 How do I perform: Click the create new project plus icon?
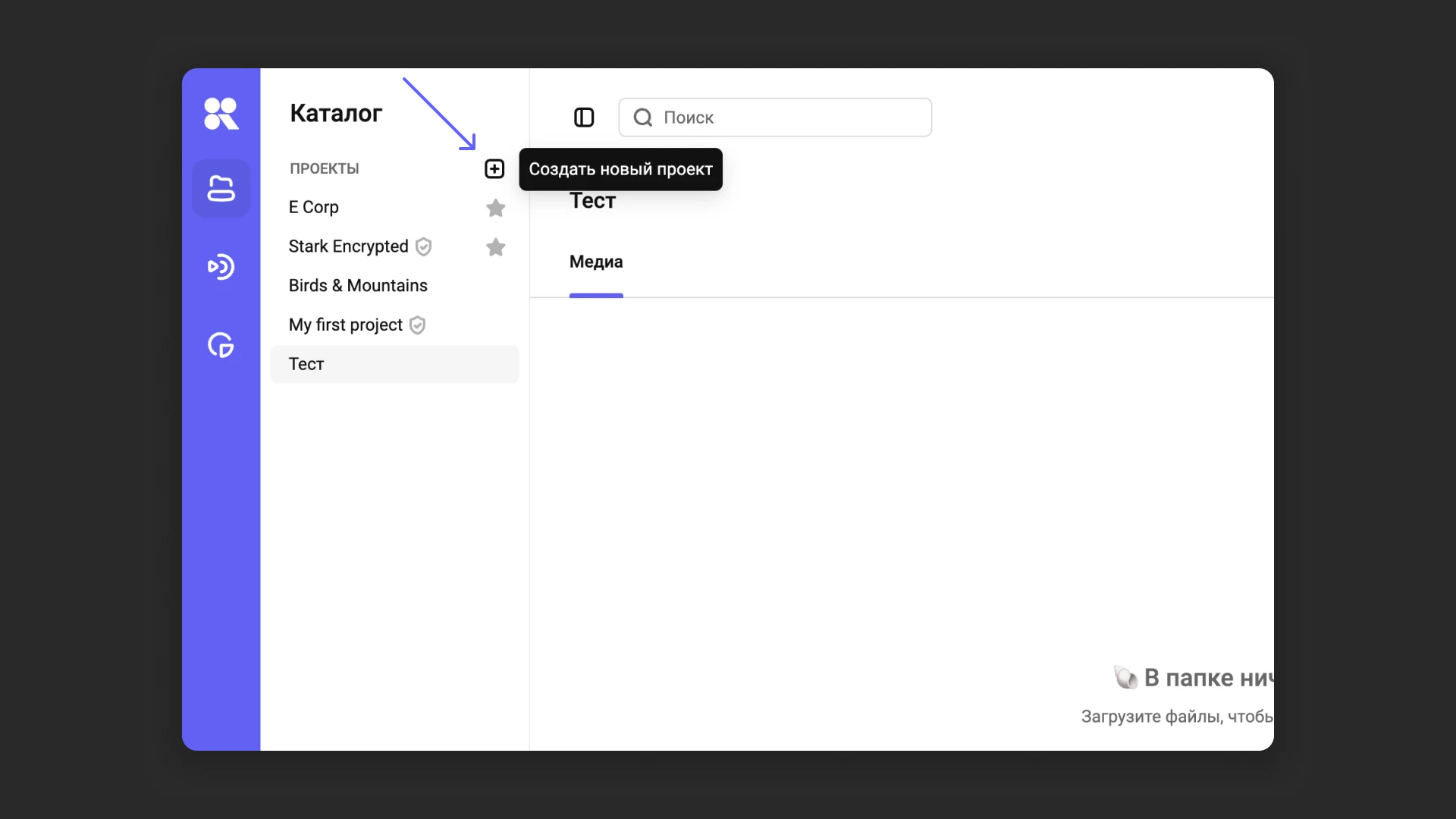click(x=494, y=168)
